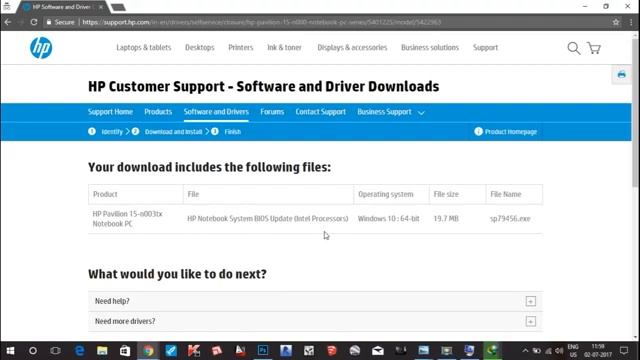Open Kaspersky from the taskbar
The height and width of the screenshot is (360, 640).
coord(194,351)
